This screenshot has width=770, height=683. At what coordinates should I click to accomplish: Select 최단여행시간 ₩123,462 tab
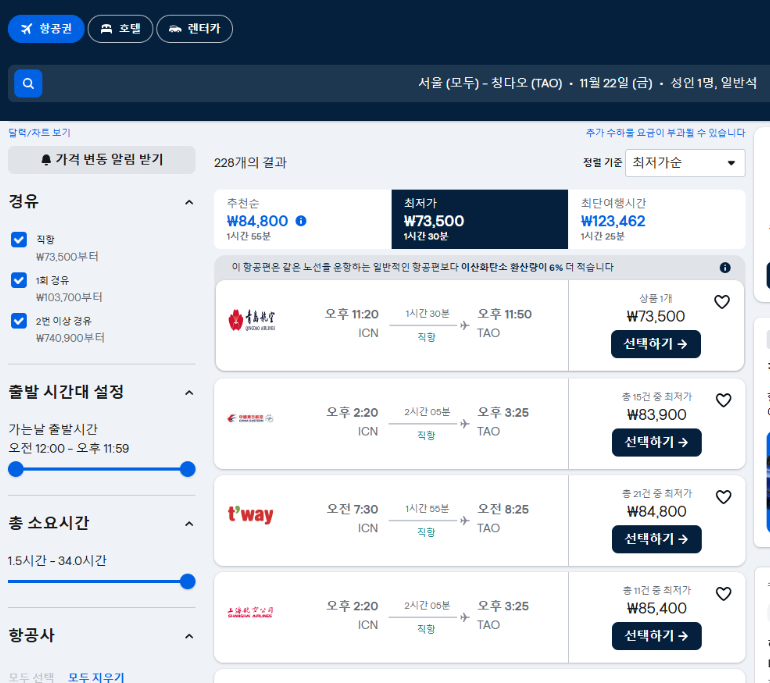point(657,219)
